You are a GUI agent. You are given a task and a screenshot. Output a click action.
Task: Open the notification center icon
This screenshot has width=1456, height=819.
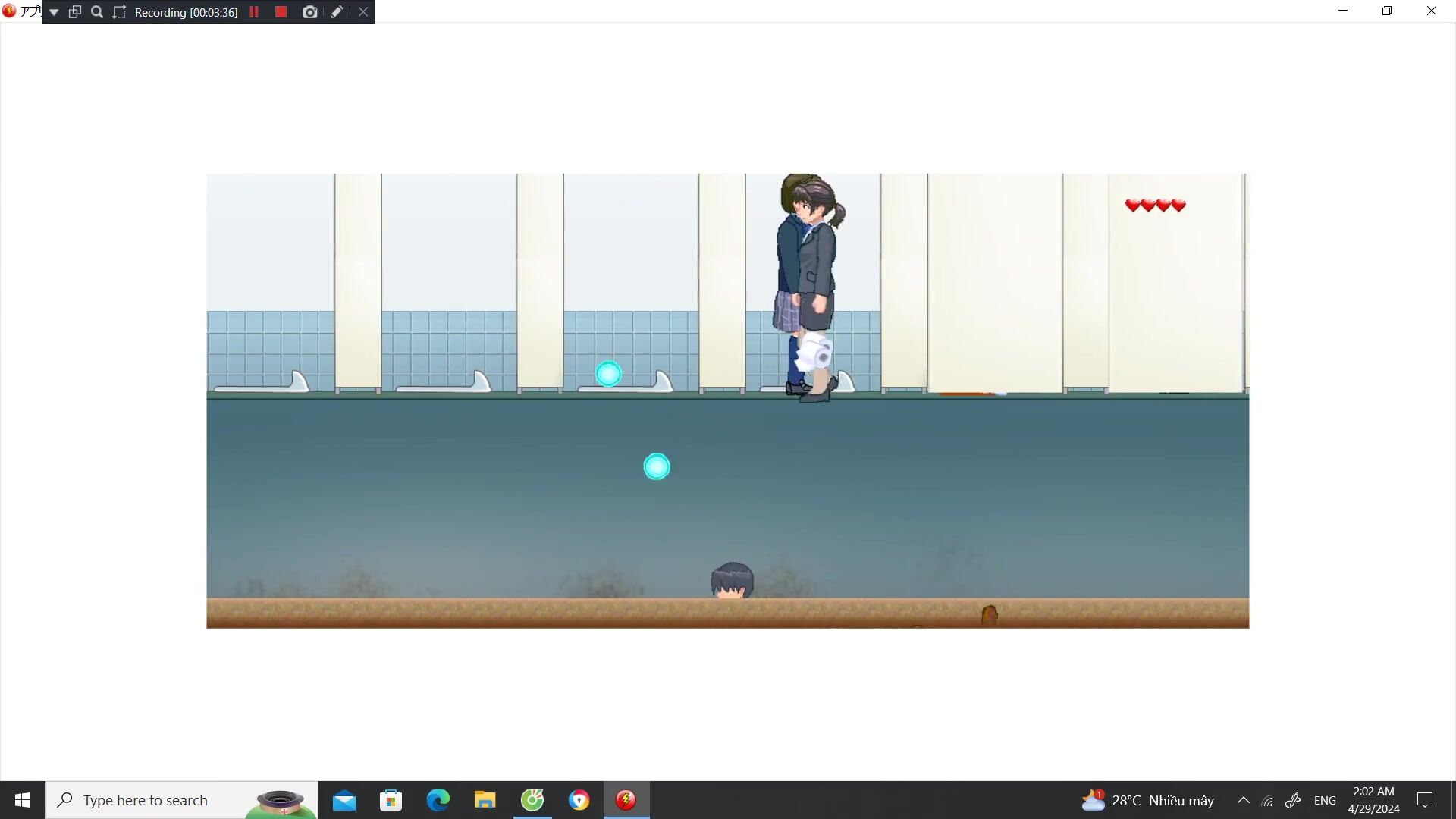pyautogui.click(x=1425, y=800)
